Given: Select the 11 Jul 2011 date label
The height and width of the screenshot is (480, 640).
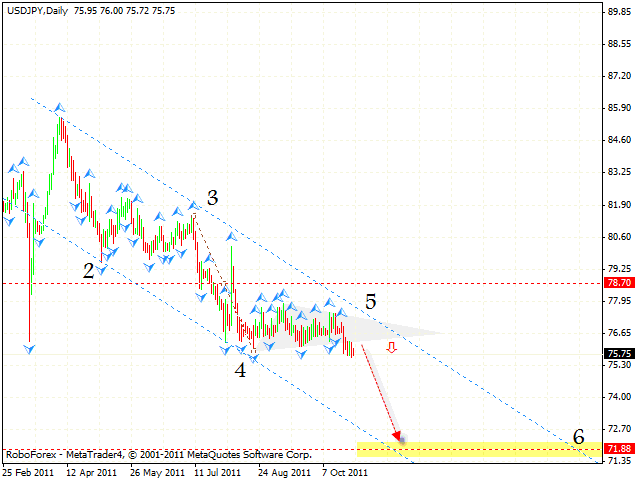Looking at the screenshot, I should (x=217, y=471).
